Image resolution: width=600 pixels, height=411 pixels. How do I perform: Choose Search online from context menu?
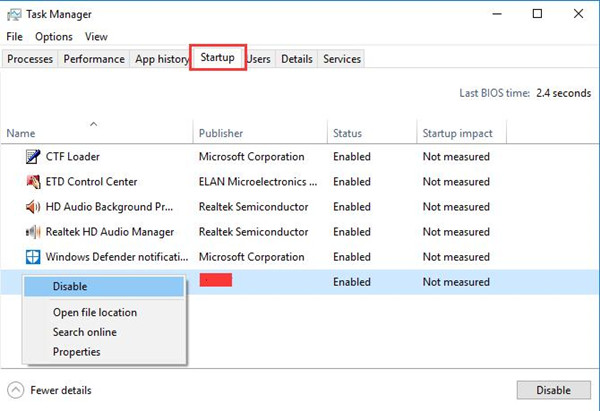[85, 332]
